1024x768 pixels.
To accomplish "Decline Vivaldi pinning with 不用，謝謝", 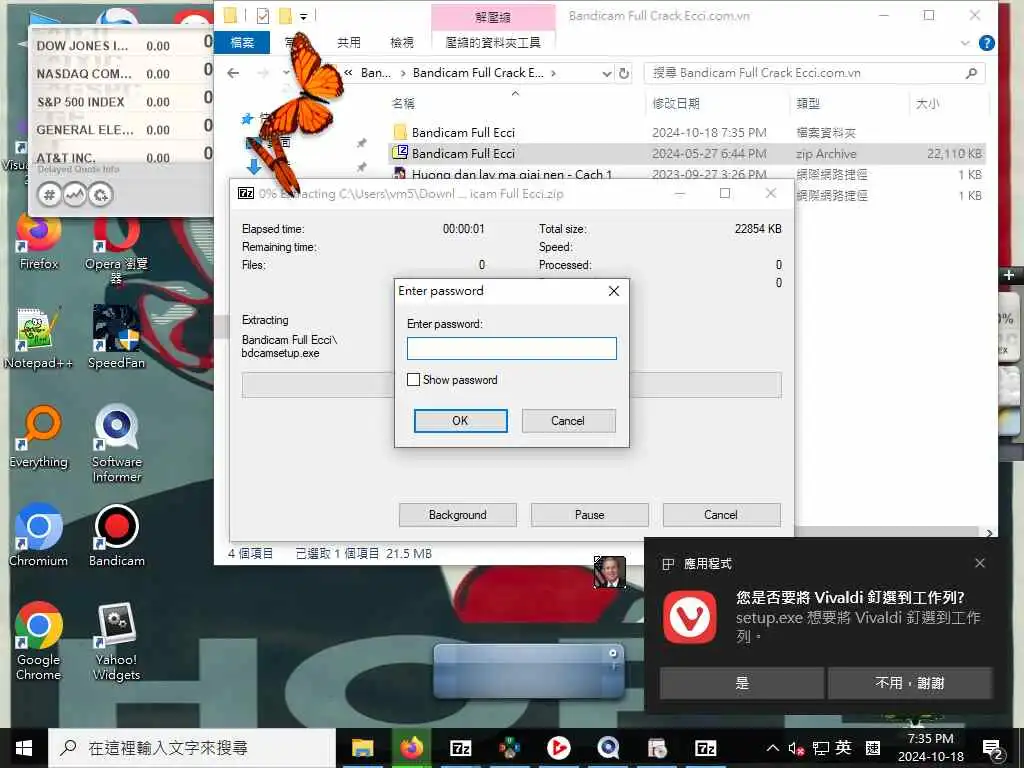I will click(910, 683).
